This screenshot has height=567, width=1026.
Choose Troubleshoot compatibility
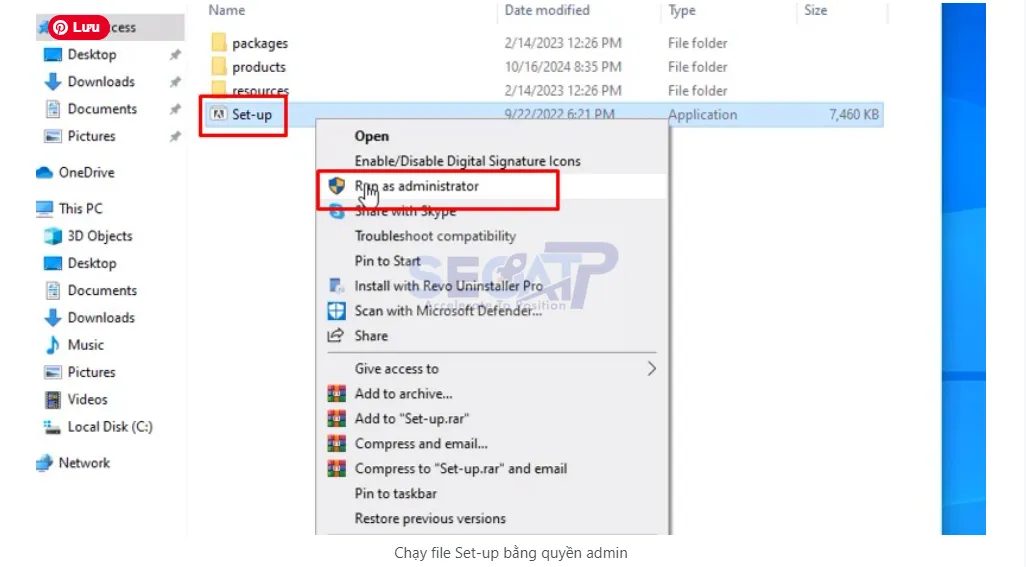coord(435,236)
